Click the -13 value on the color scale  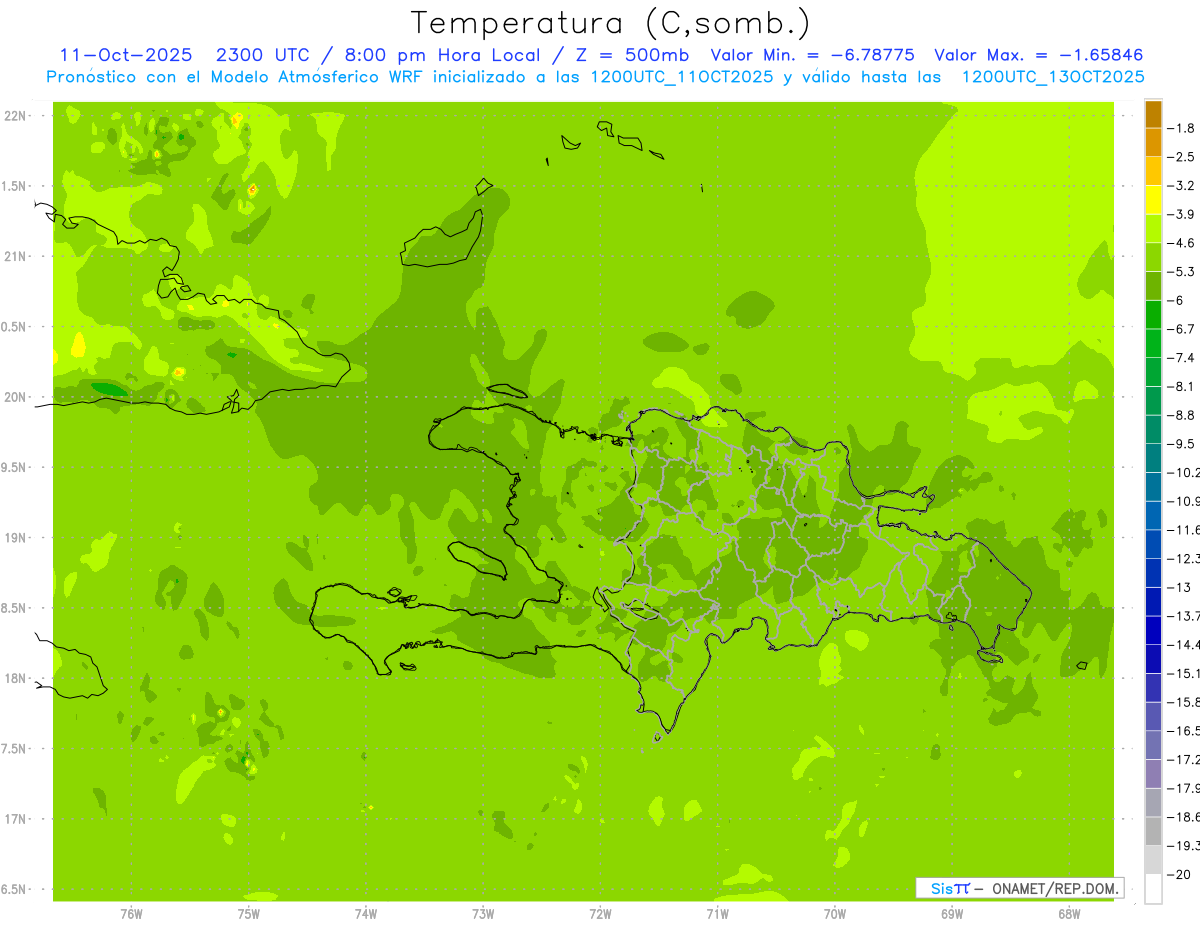pyautogui.click(x=1183, y=587)
